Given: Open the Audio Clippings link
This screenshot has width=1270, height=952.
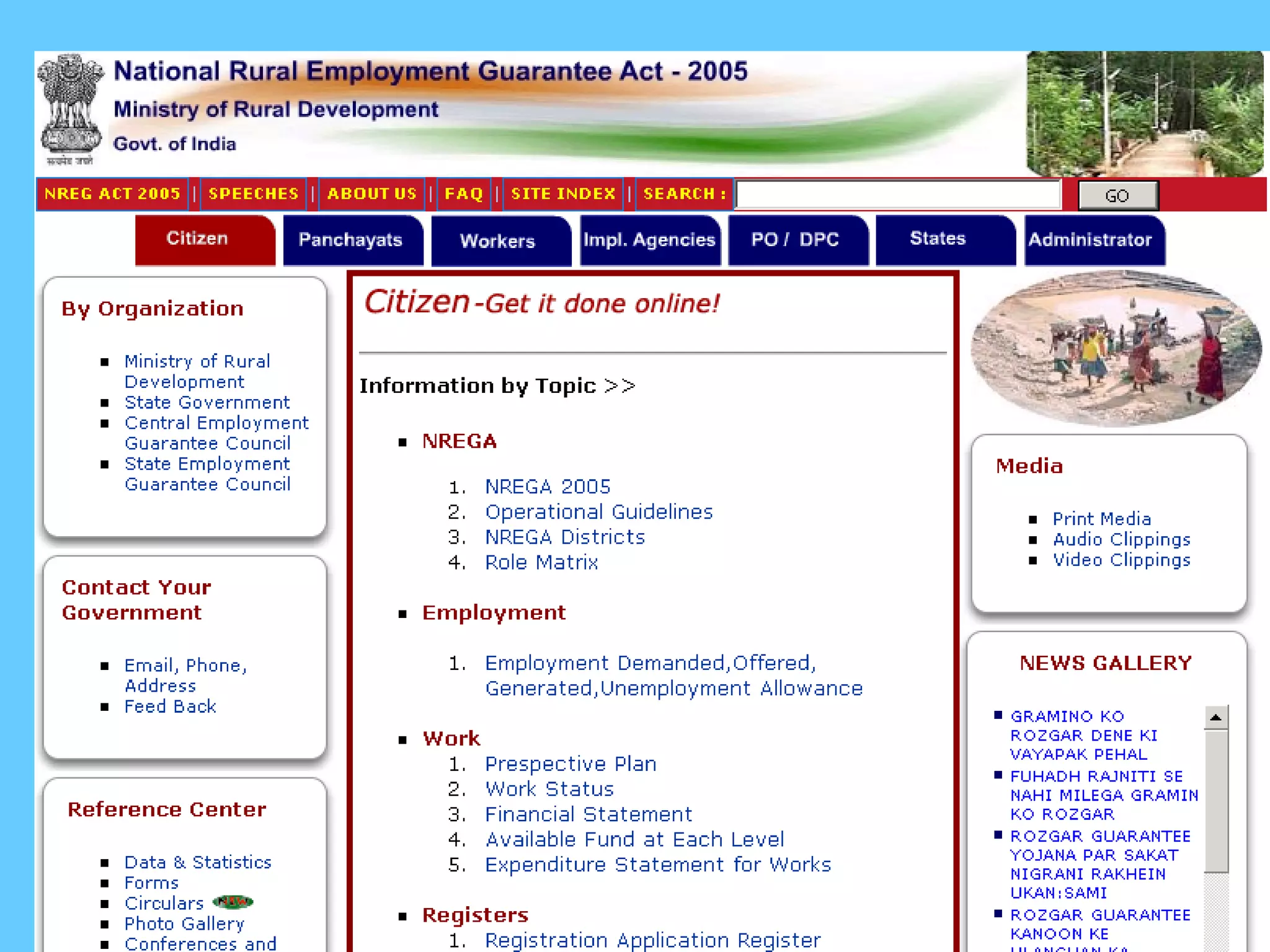Looking at the screenshot, I should (x=1121, y=540).
